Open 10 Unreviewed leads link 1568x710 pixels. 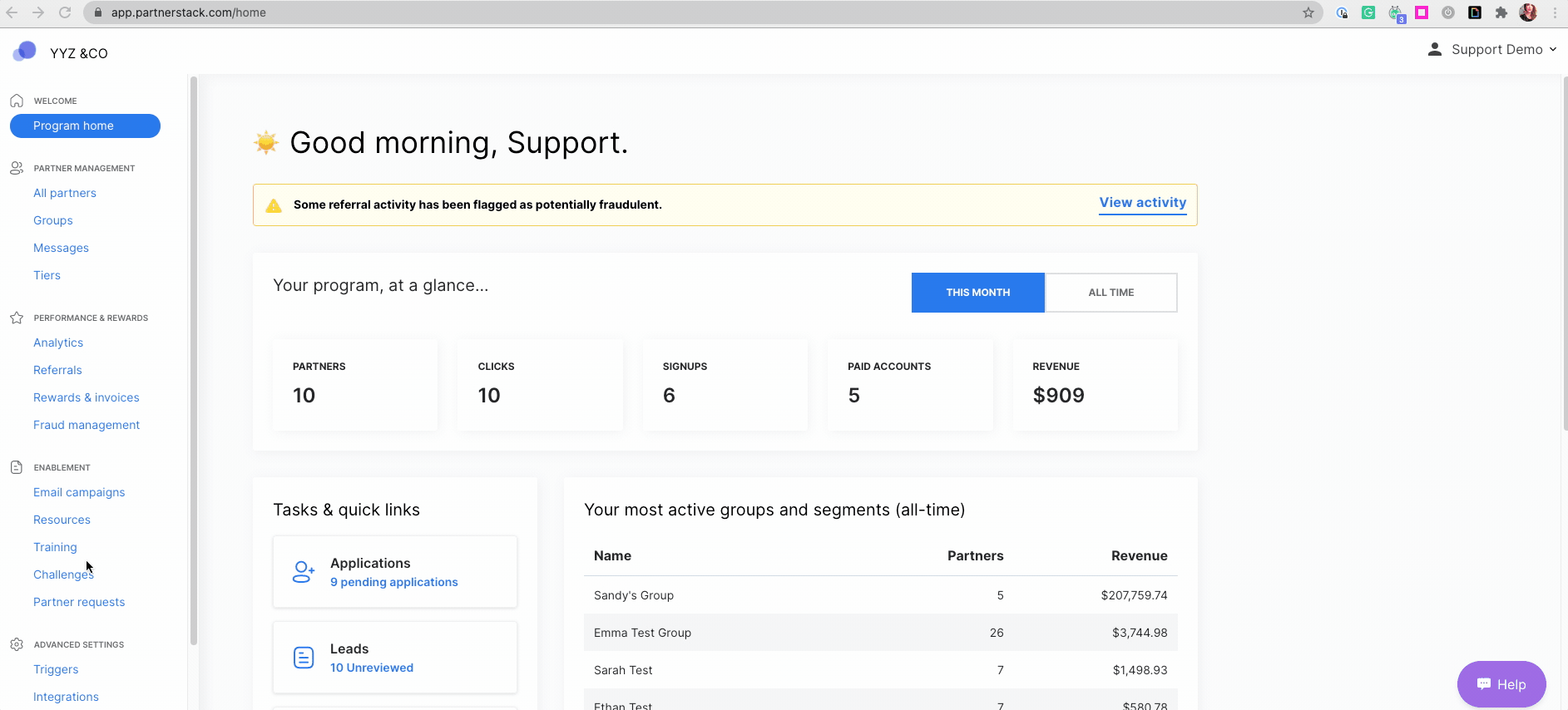372,668
